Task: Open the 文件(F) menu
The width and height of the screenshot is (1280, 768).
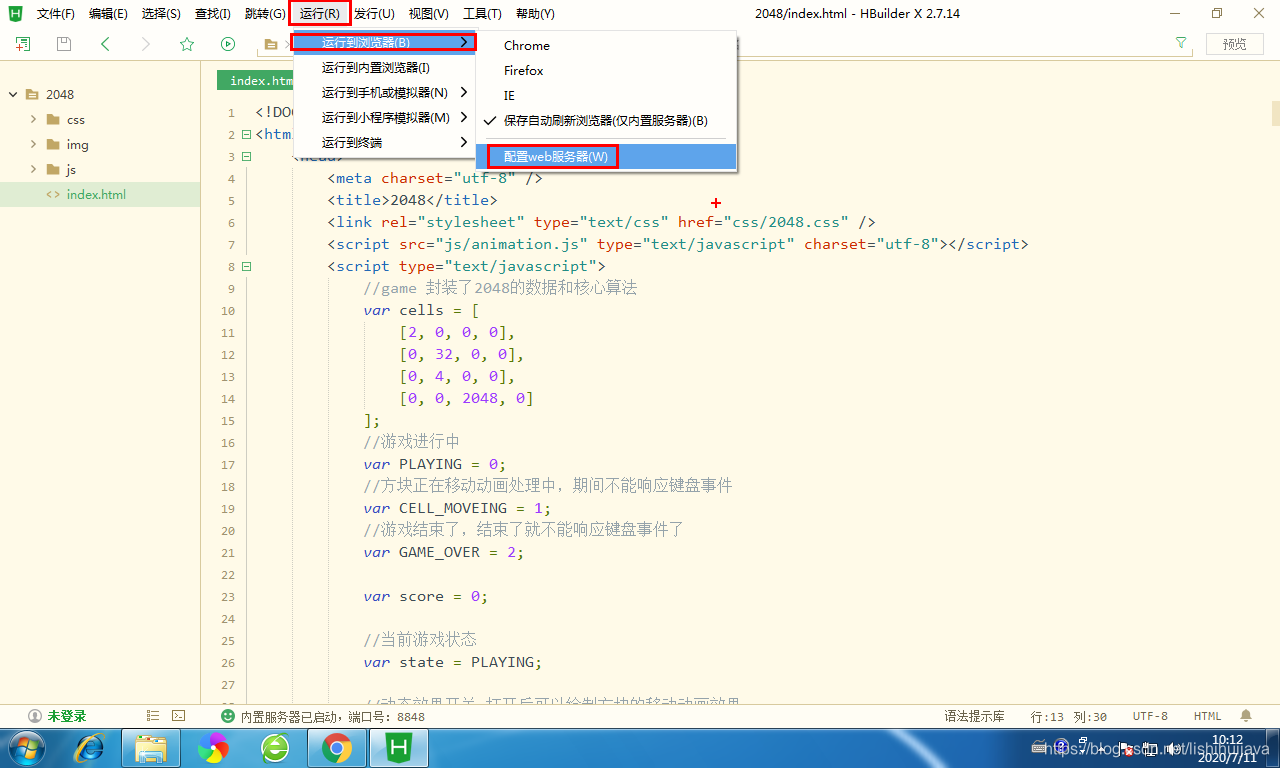Action: [x=56, y=14]
